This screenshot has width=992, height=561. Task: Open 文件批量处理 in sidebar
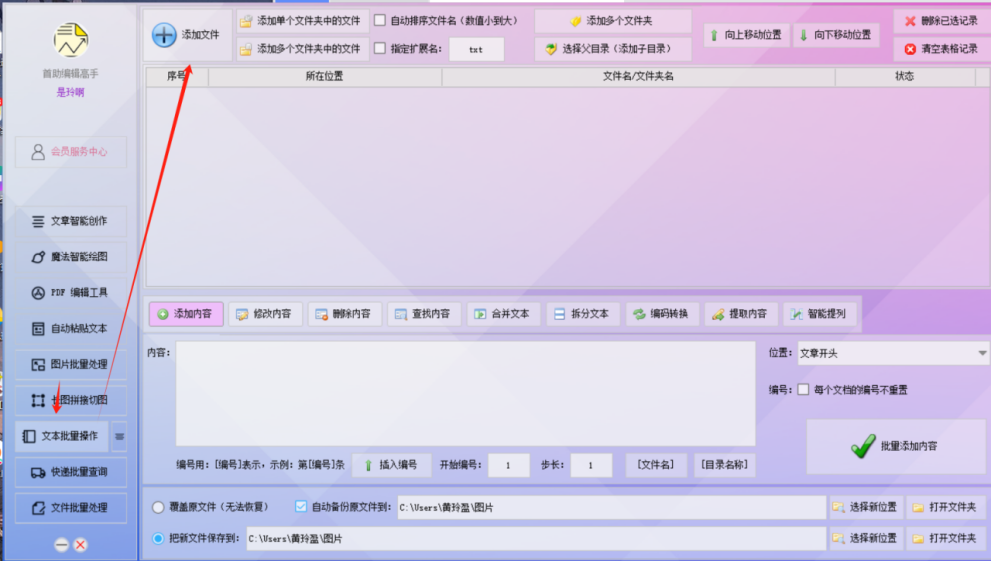(71, 508)
